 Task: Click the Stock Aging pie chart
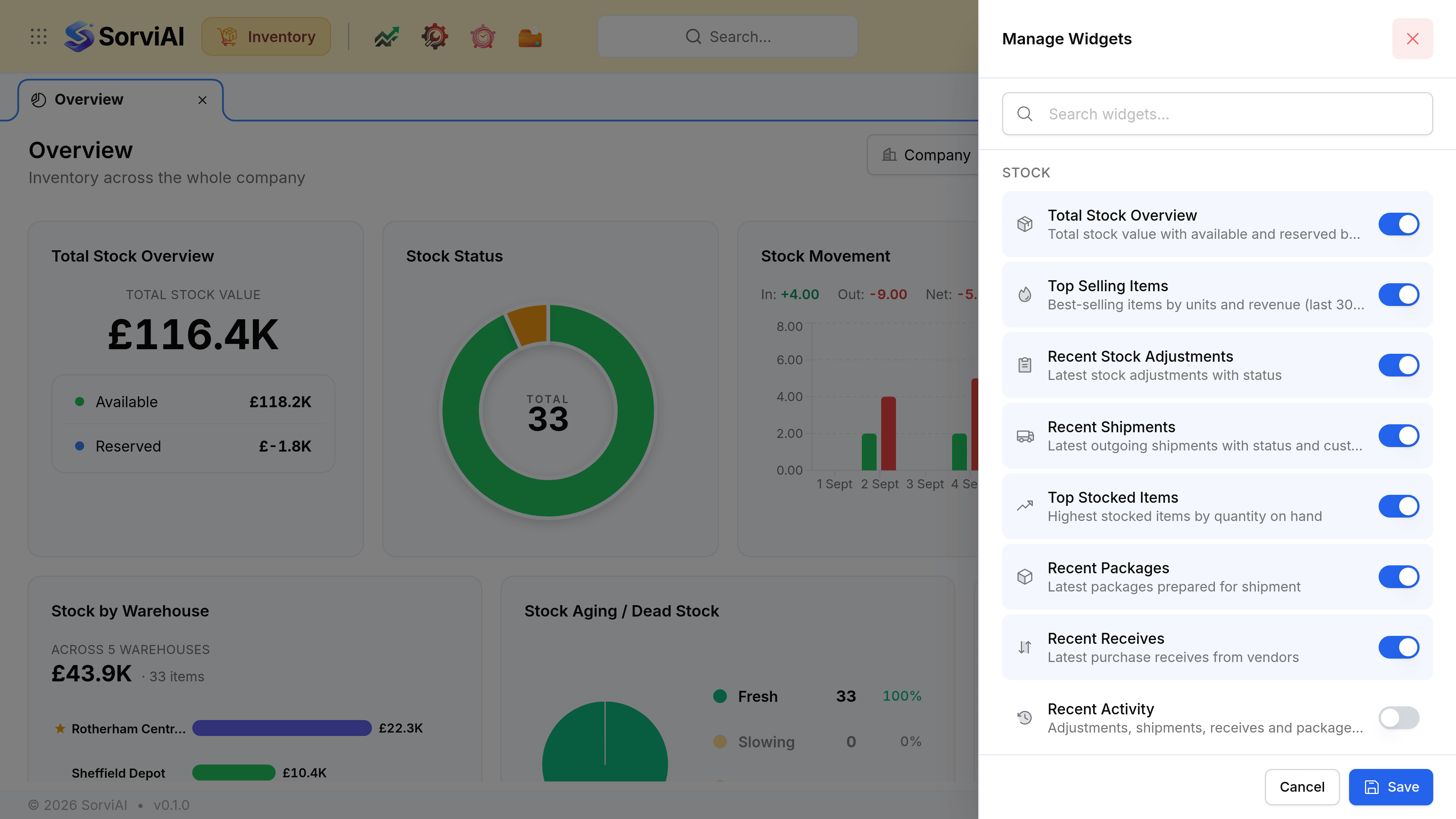tap(605, 742)
